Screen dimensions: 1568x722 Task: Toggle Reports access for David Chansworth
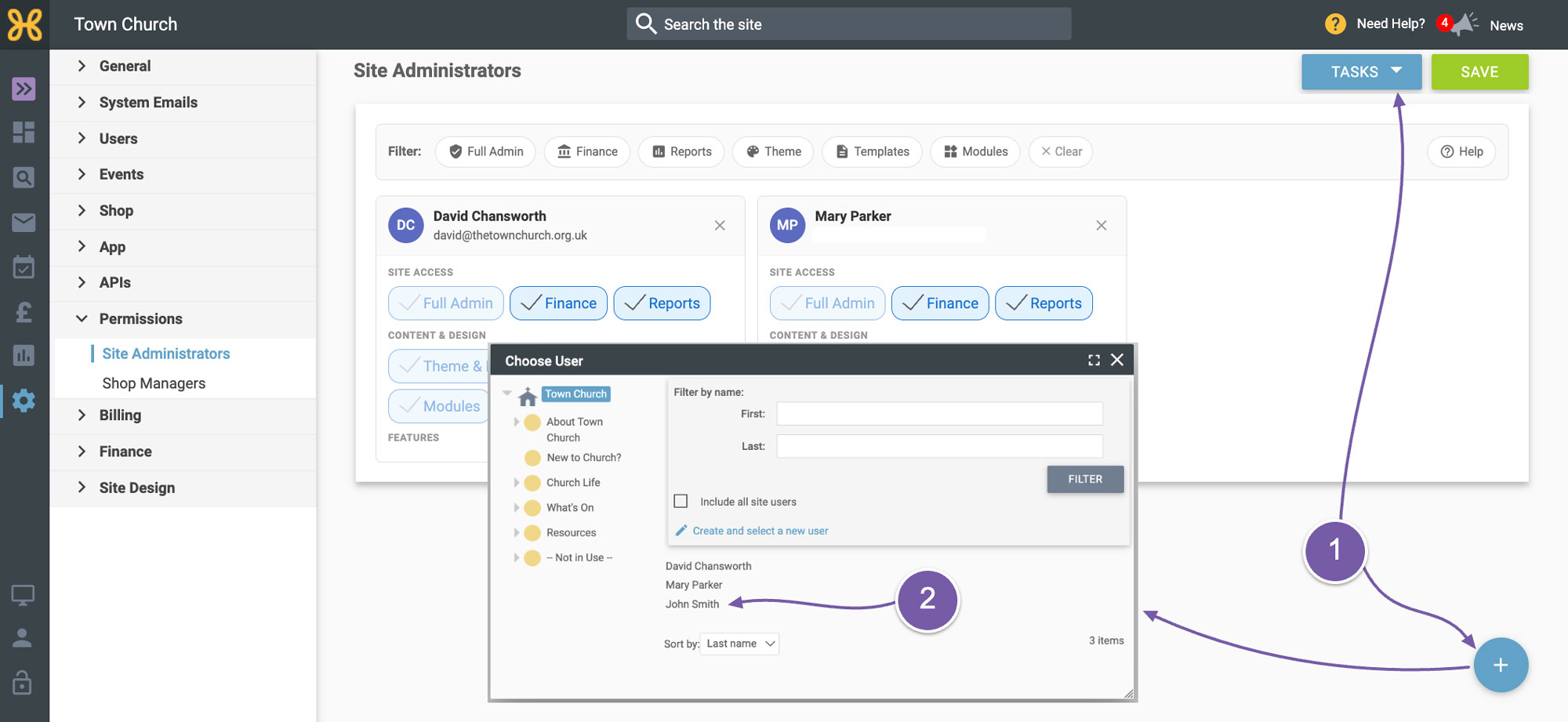(x=662, y=303)
